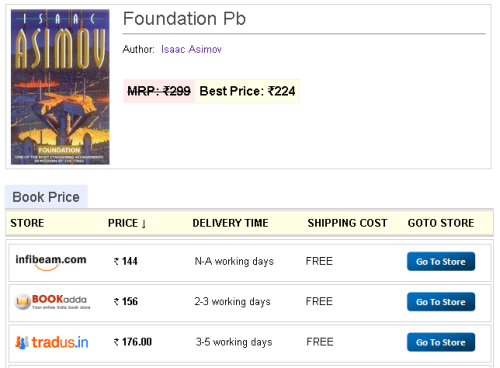Go to store for tradus.in
The height and width of the screenshot is (368, 500).
pyautogui.click(x=441, y=342)
